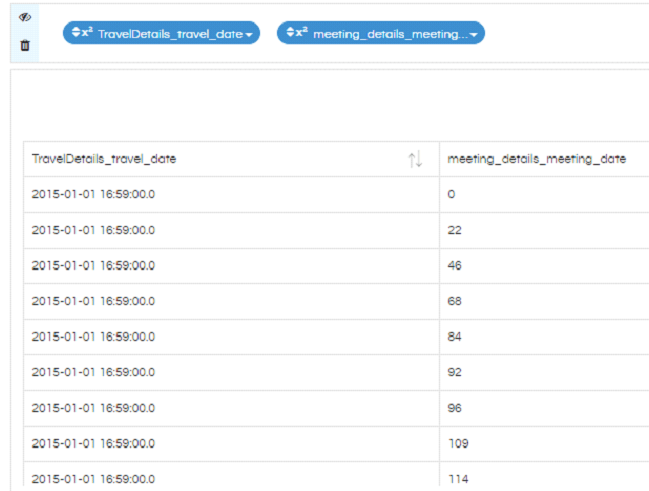Select travel date cell in row with 92
This screenshot has width=649, height=491.
[231, 373]
